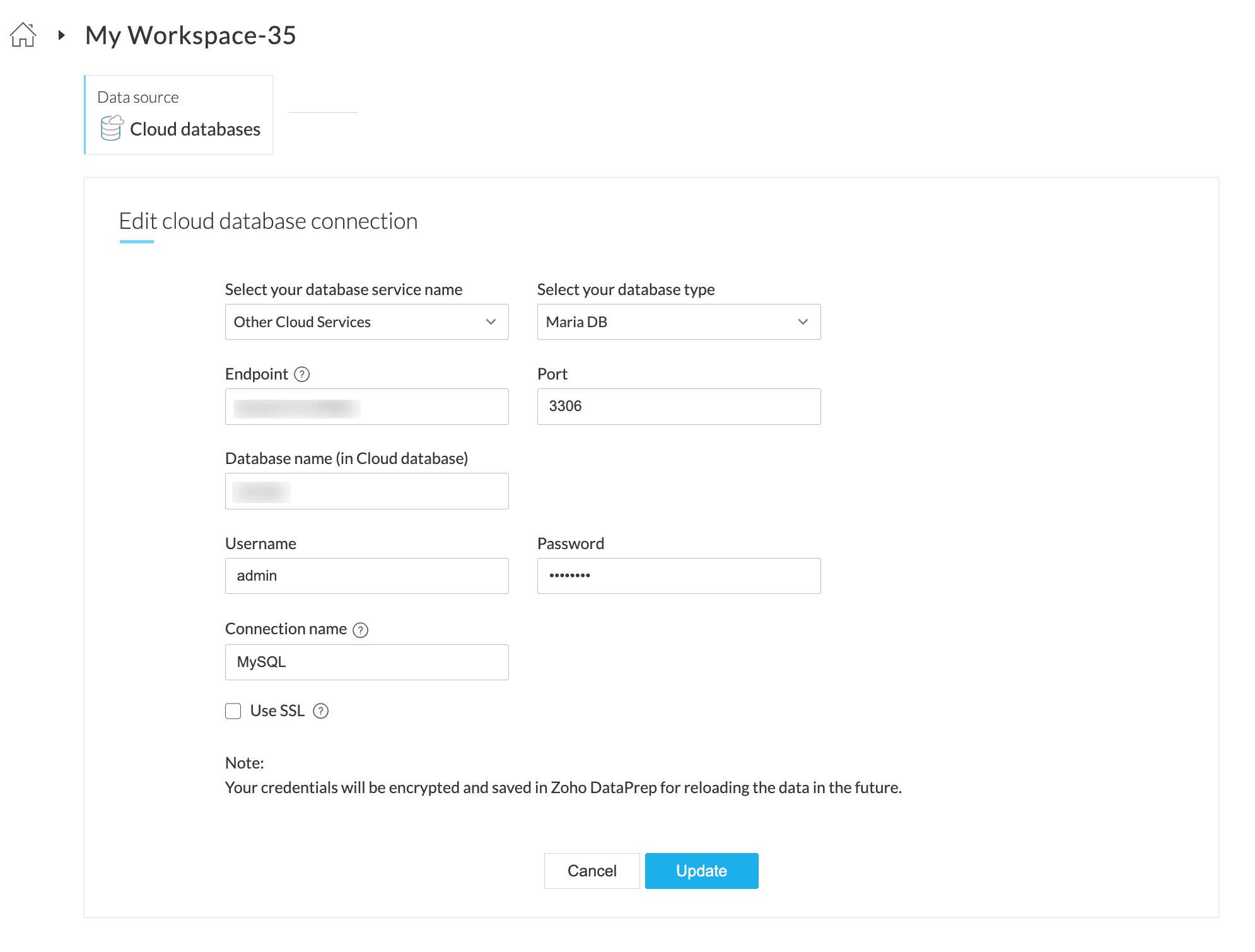Open My Workspace-35 breadcrumb title

point(190,35)
